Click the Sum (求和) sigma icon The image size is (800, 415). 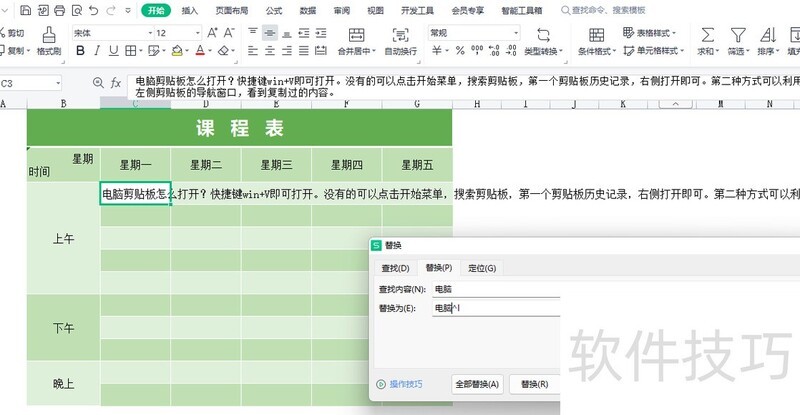point(707,35)
